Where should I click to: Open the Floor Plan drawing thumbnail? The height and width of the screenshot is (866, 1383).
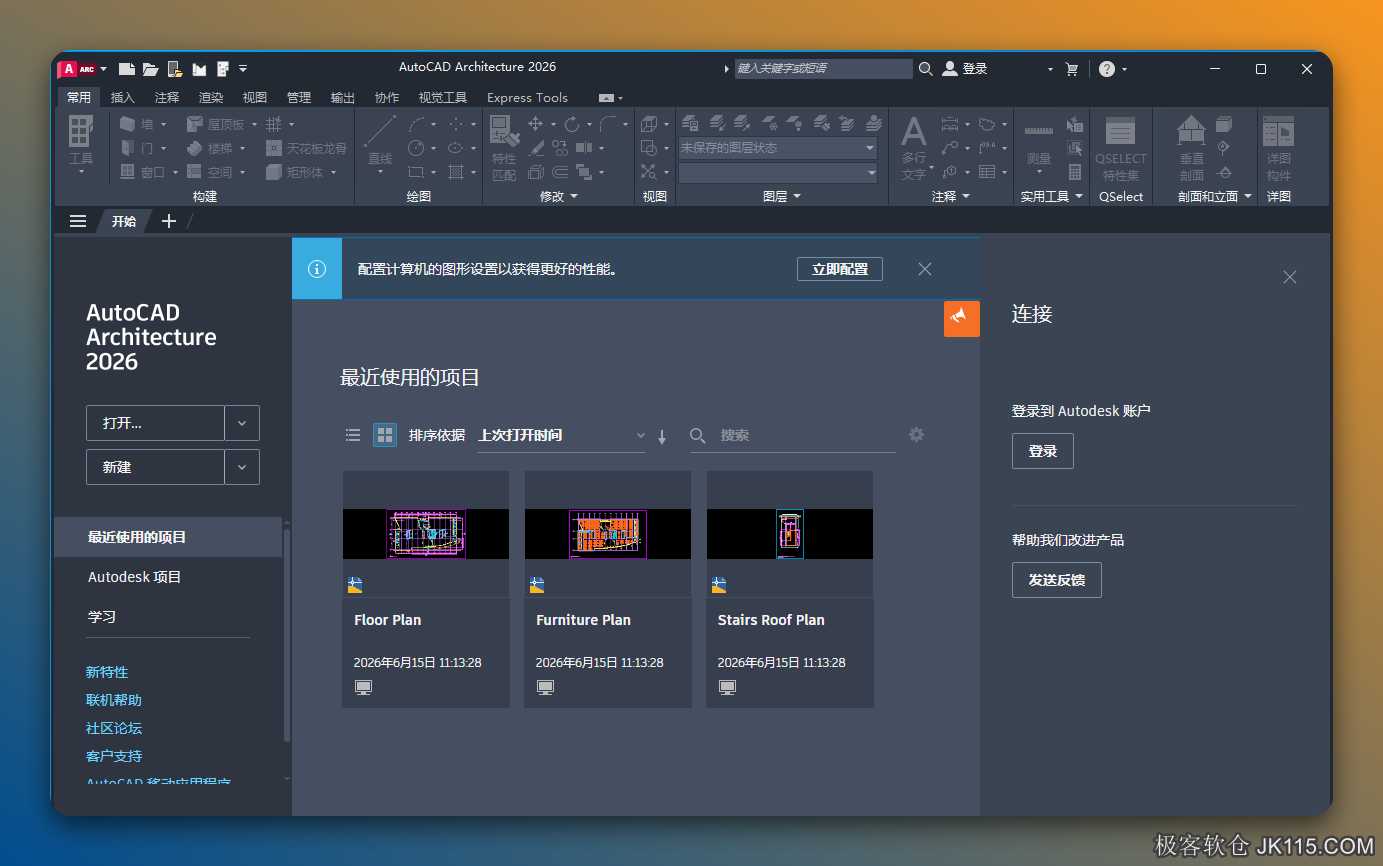[426, 534]
